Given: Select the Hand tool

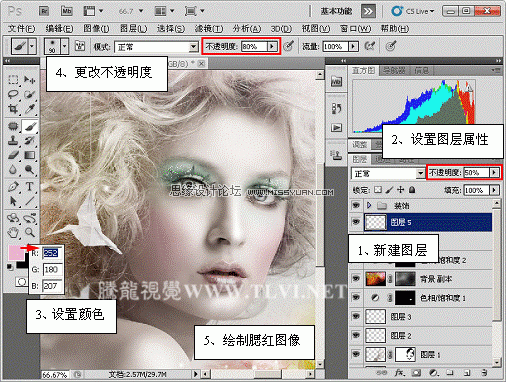Looking at the screenshot, I should [13, 232].
